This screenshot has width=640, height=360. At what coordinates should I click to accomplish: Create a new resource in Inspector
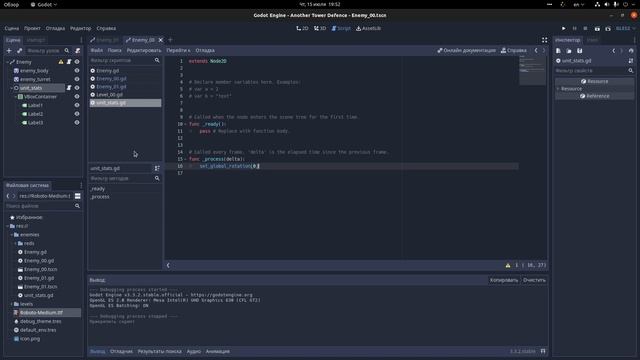tap(558, 51)
